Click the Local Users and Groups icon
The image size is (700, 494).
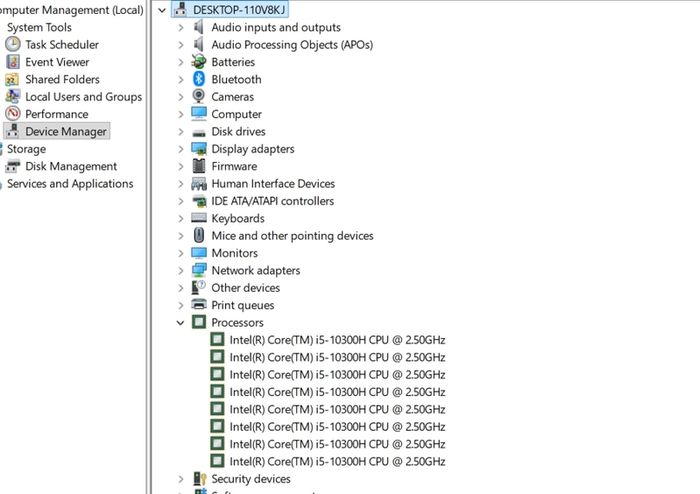12,96
